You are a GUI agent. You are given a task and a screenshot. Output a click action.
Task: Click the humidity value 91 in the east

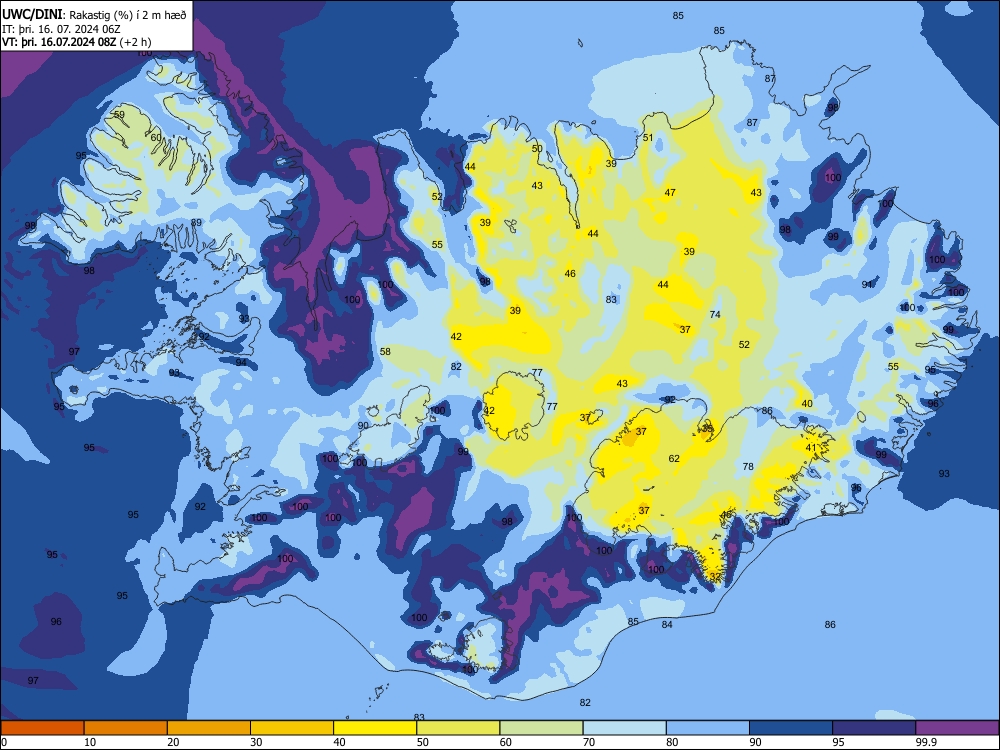click(867, 284)
